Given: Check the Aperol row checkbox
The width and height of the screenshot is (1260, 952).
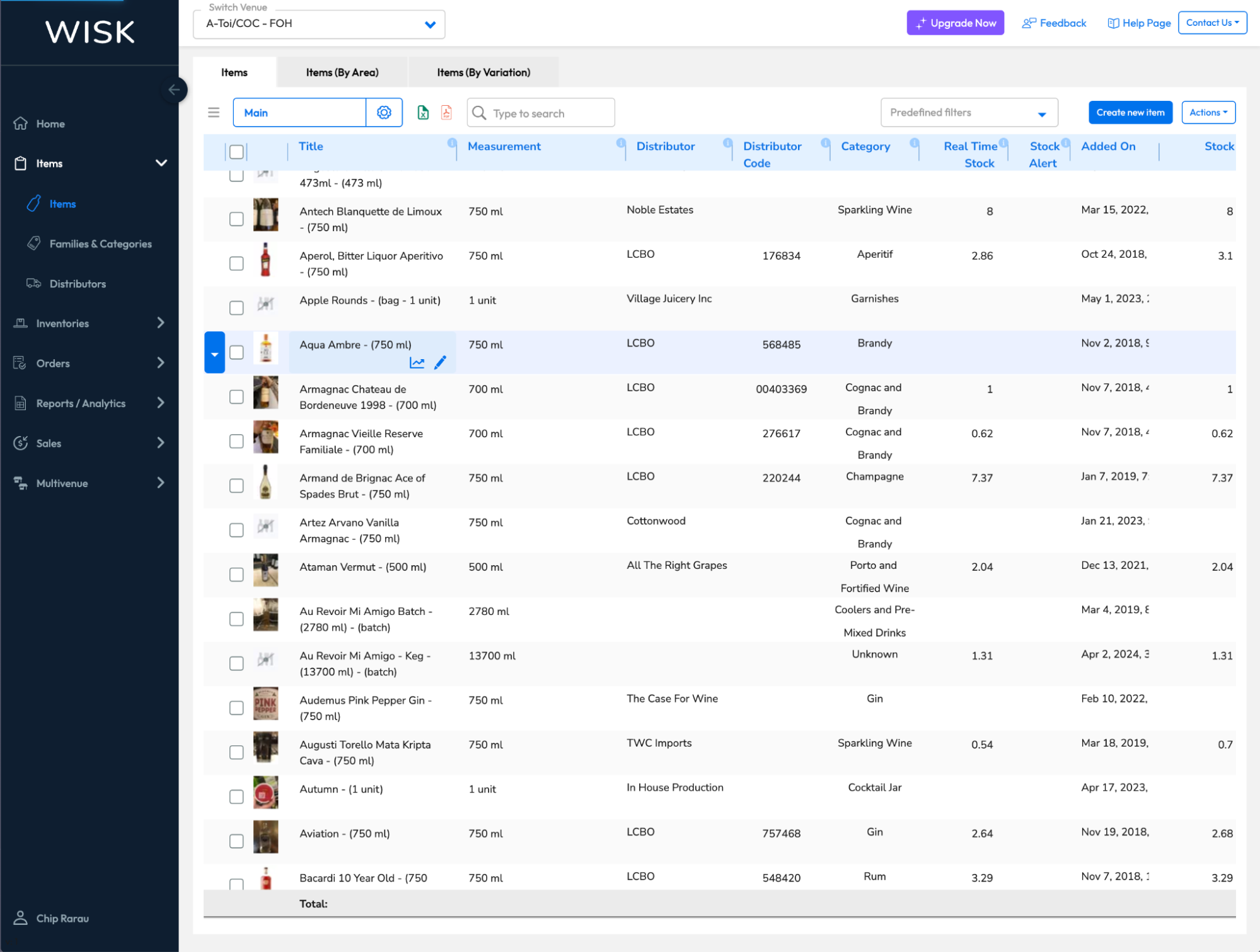Looking at the screenshot, I should pos(236,263).
